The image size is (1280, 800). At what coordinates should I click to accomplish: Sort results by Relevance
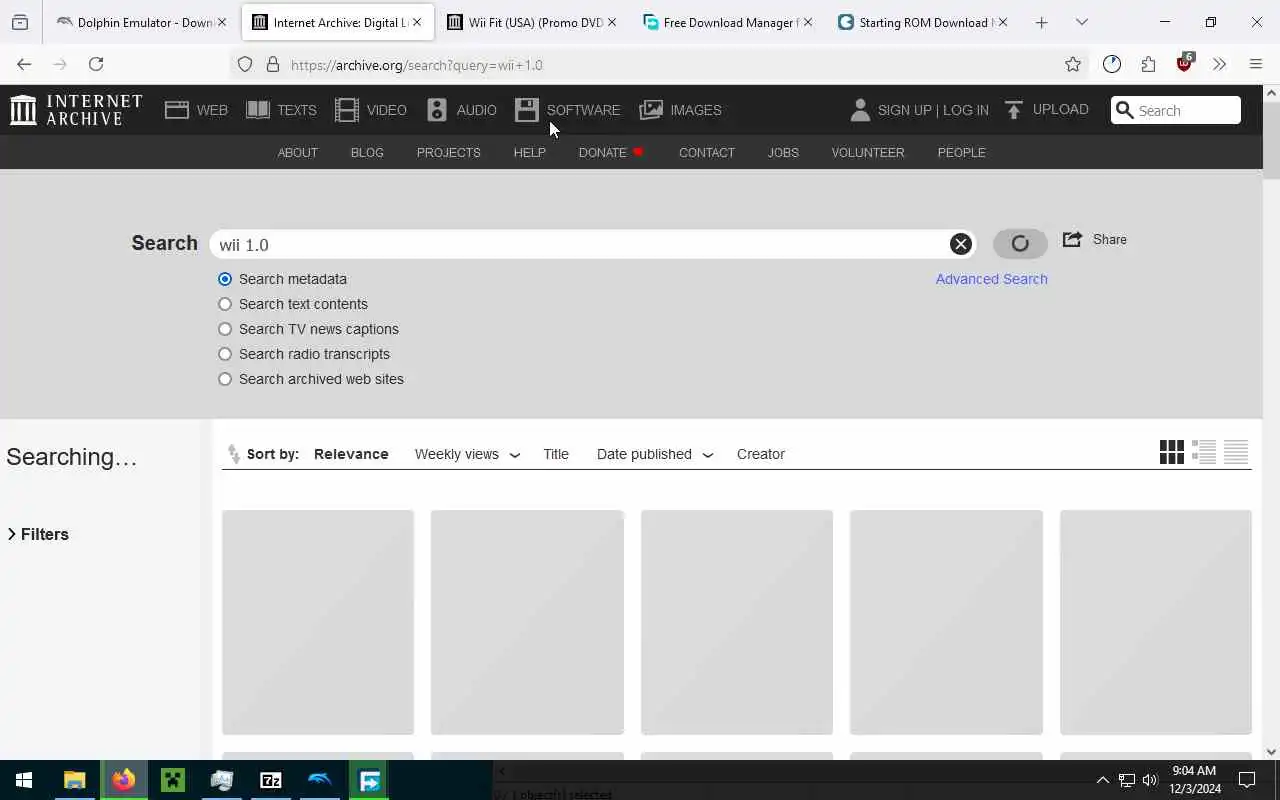(x=351, y=454)
